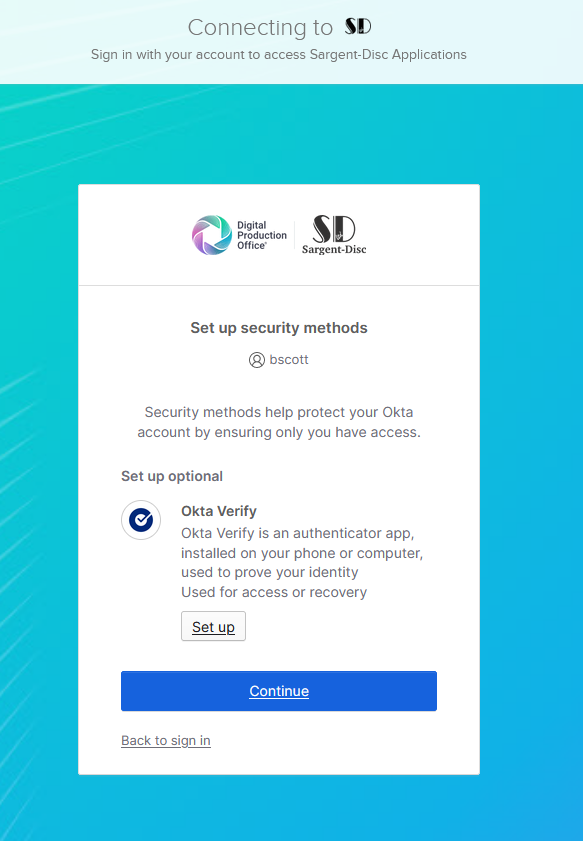The width and height of the screenshot is (583, 841).
Task: Click the divider line below the logos
Action: point(279,285)
